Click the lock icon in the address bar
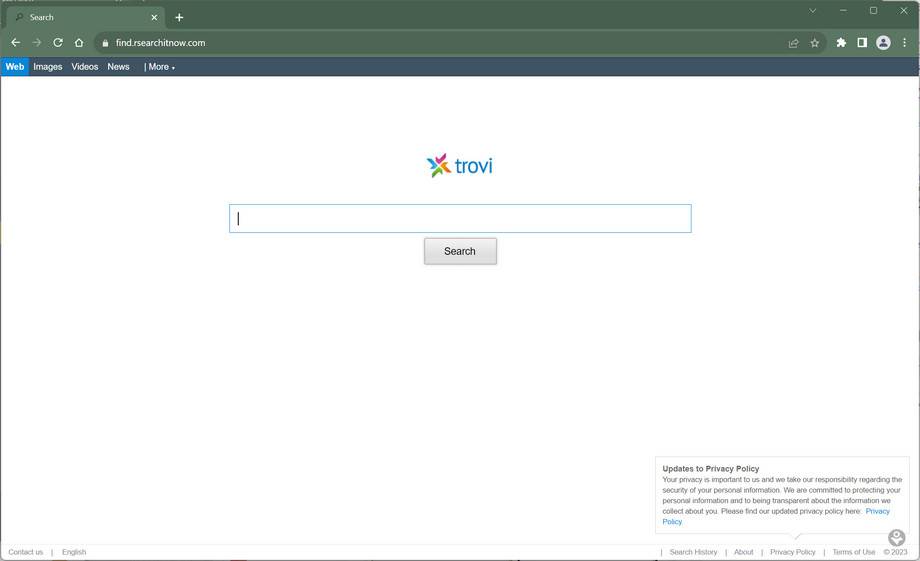Viewport: 920px width, 561px height. [x=105, y=43]
